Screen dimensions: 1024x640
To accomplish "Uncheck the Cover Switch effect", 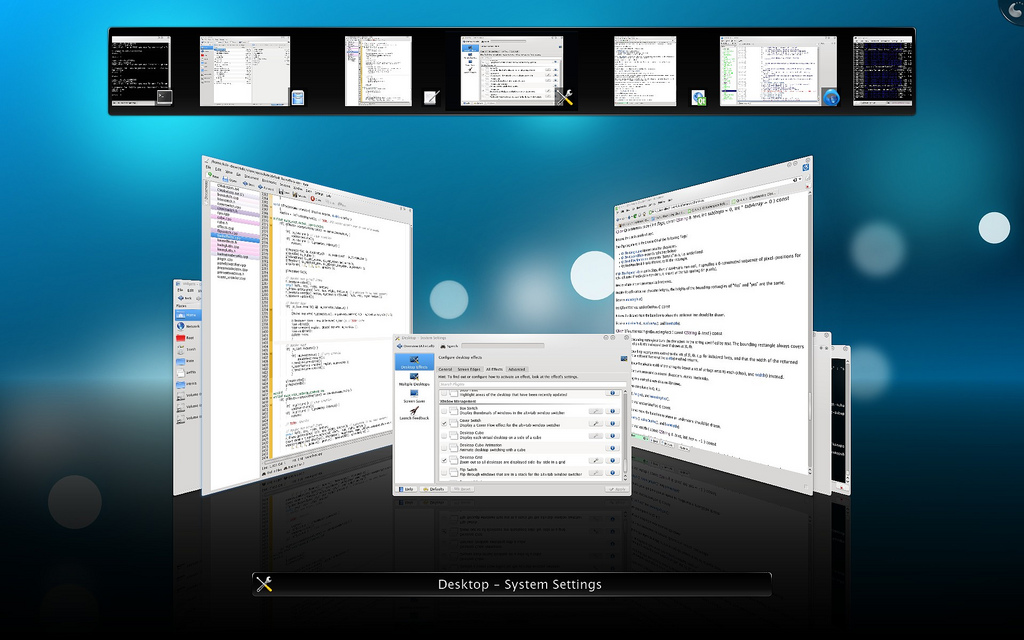I will point(445,425).
